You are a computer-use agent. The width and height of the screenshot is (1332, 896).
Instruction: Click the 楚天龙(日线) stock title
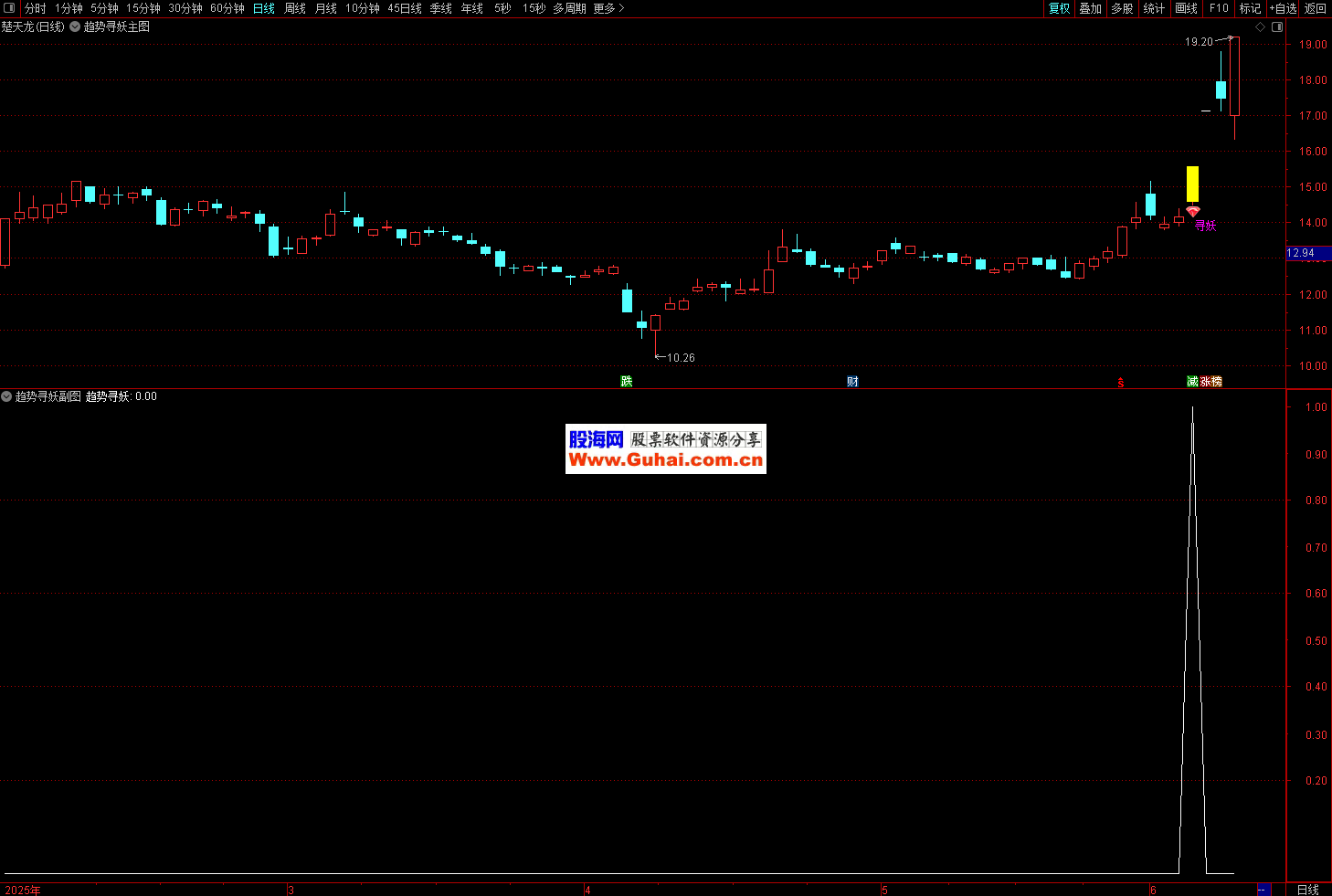pyautogui.click(x=33, y=27)
